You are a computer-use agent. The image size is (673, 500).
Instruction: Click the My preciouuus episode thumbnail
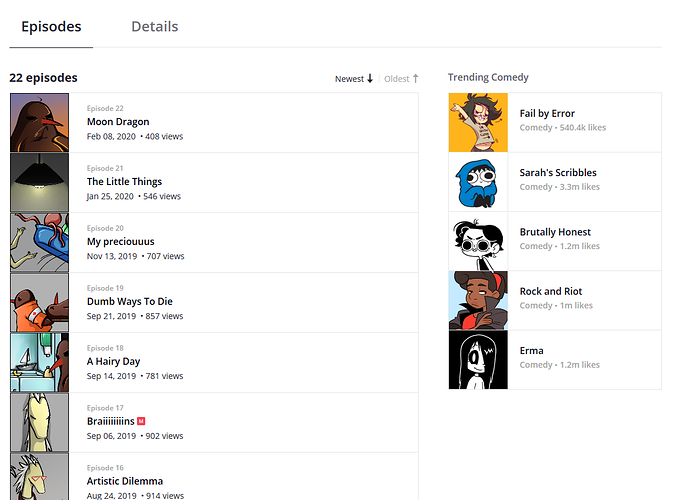[x=39, y=243]
